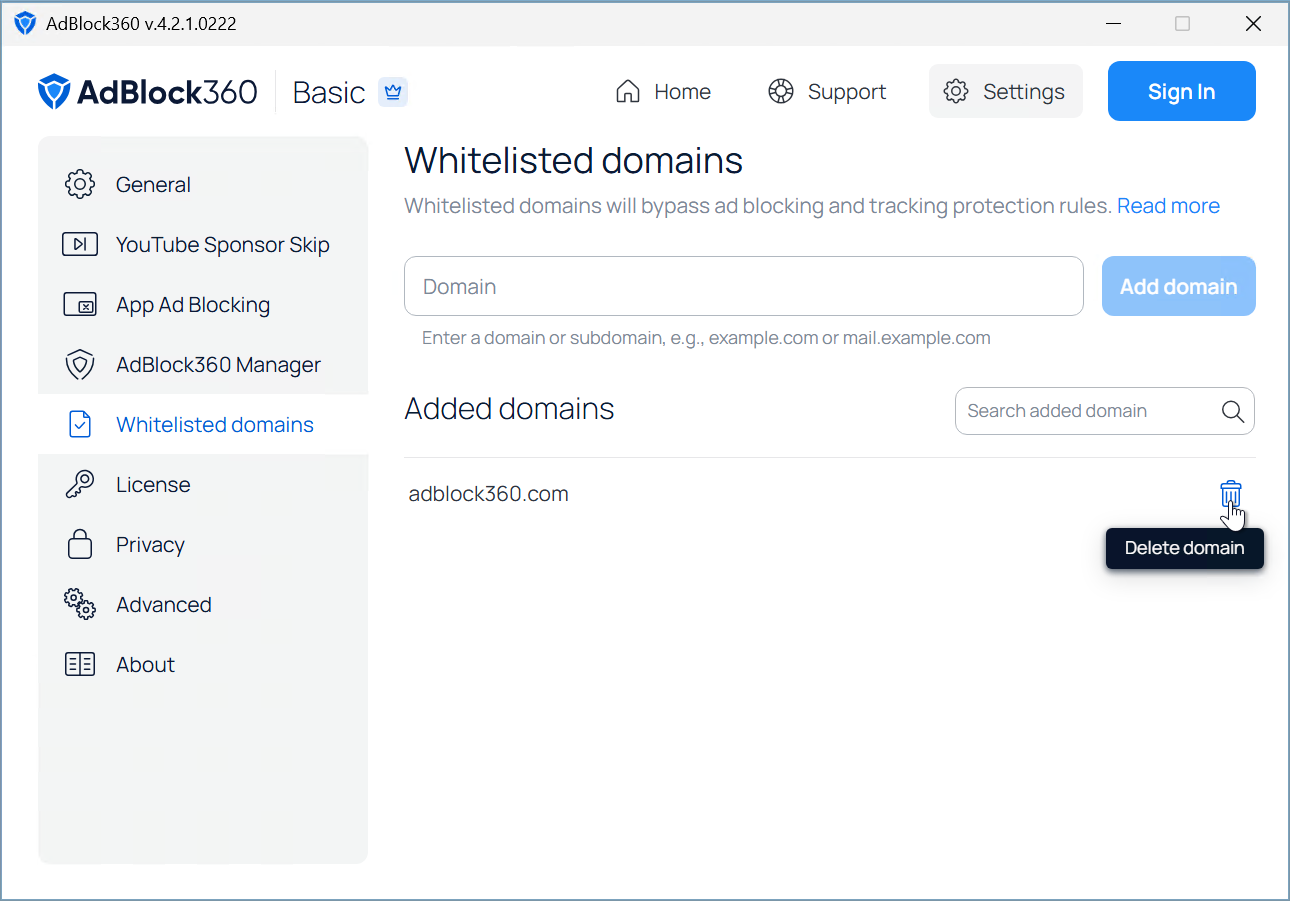Click the Add domain button

[x=1178, y=286]
